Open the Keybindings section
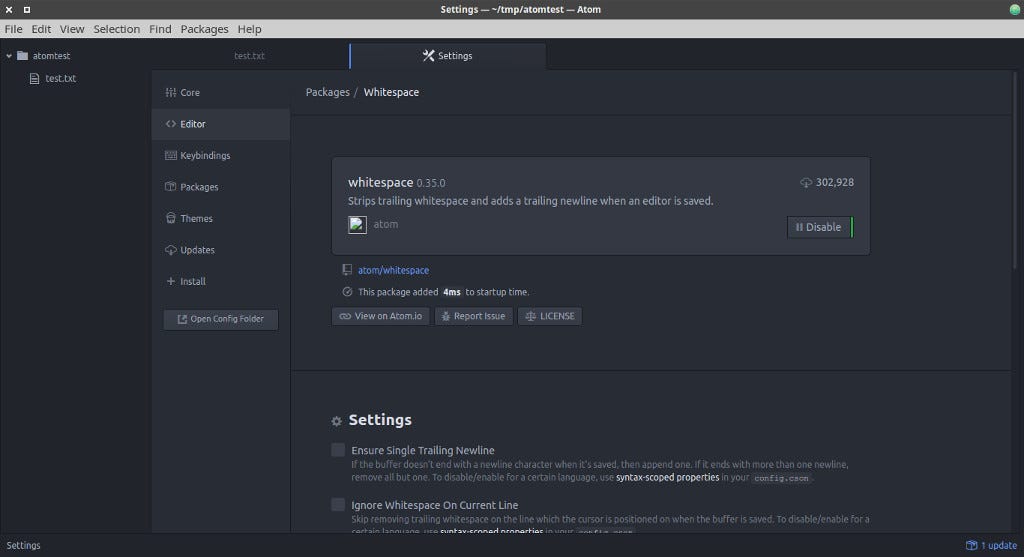This screenshot has width=1024, height=557. [221, 155]
